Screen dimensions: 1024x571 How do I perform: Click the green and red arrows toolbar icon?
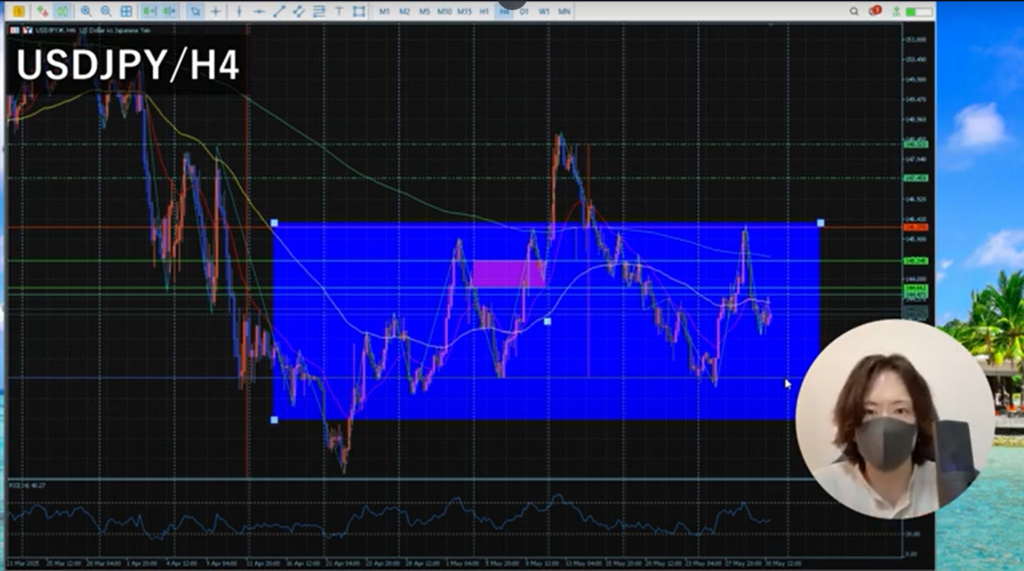42,11
